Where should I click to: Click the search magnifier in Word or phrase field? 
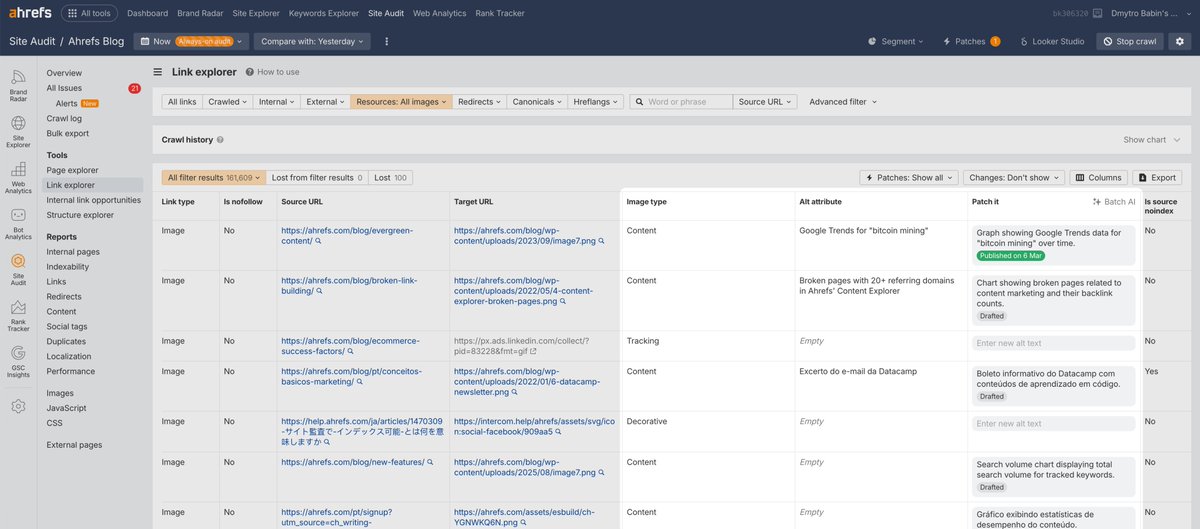(639, 102)
